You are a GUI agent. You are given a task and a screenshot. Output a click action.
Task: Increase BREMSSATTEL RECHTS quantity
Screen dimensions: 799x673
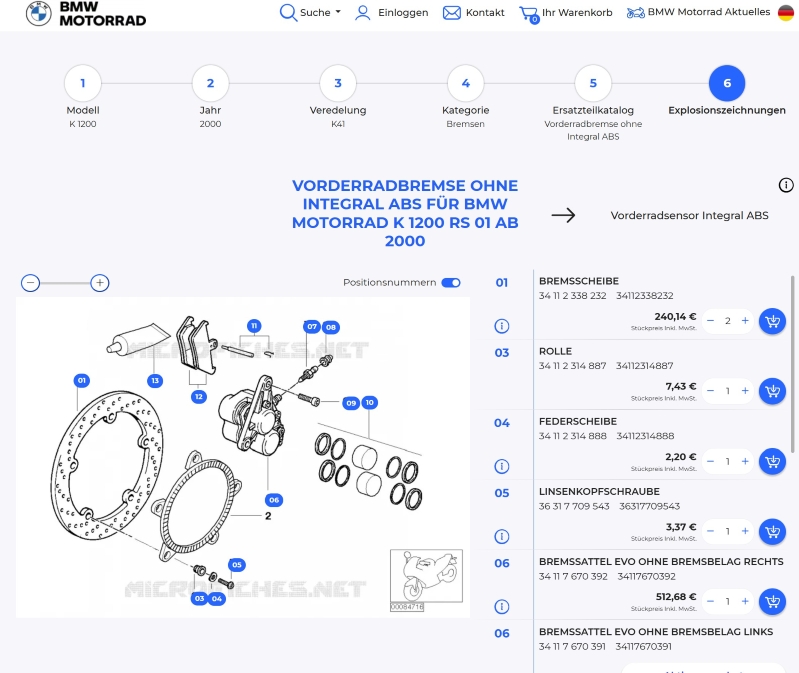(745, 601)
